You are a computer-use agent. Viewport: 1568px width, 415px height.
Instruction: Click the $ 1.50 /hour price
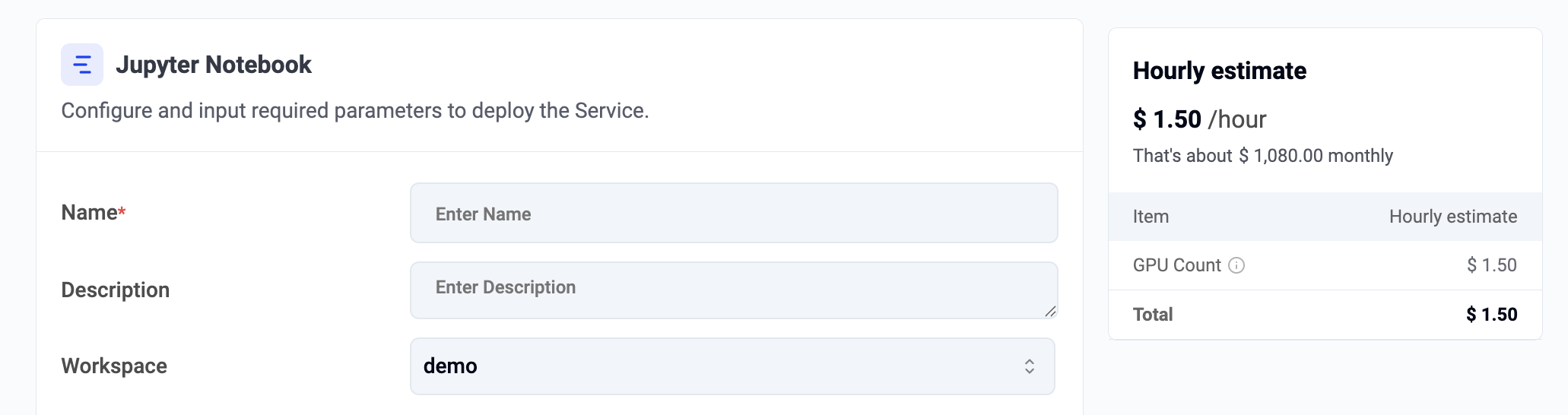(1199, 119)
